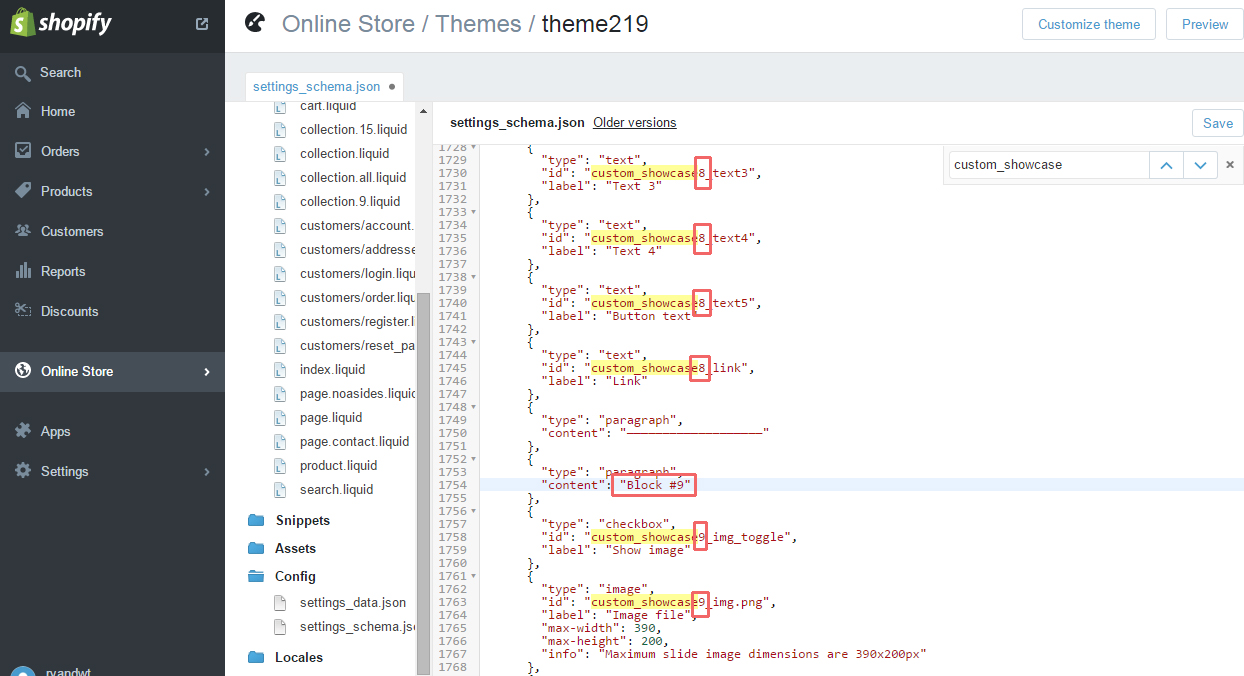
Task: Click the custom_showcase search field
Action: [x=1047, y=165]
